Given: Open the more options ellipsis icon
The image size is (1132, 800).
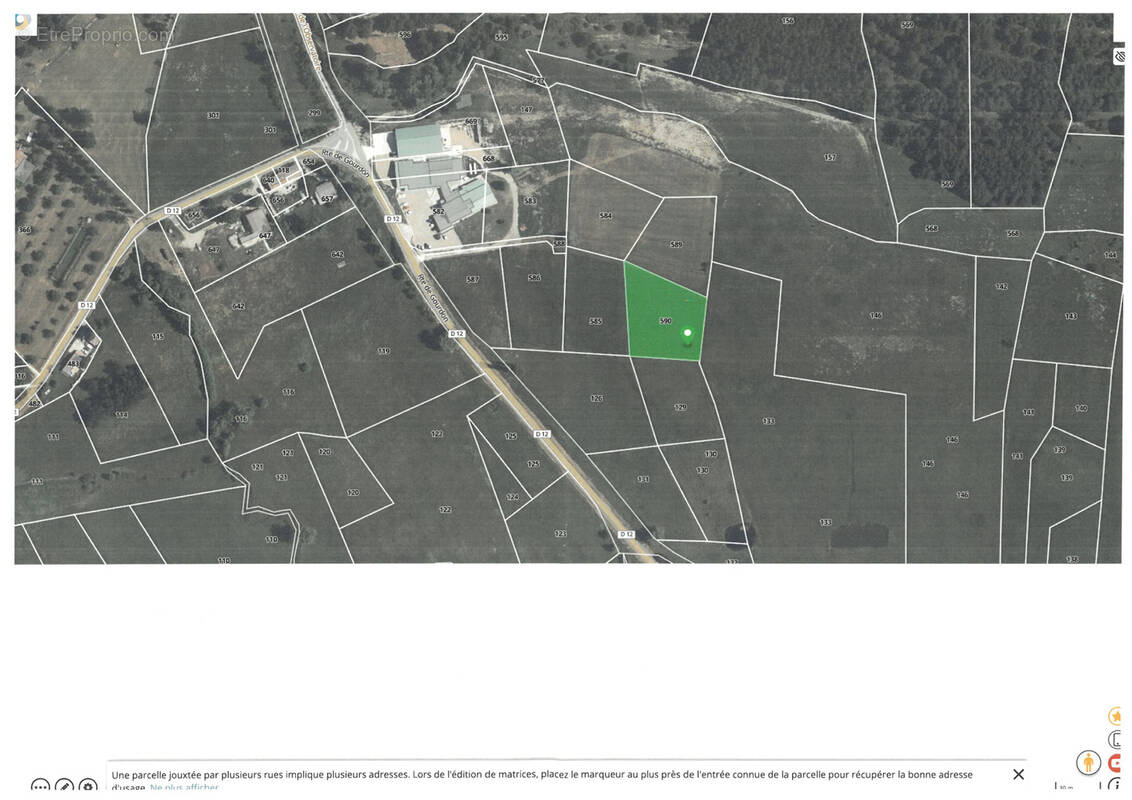Looking at the screenshot, I should (x=40, y=787).
